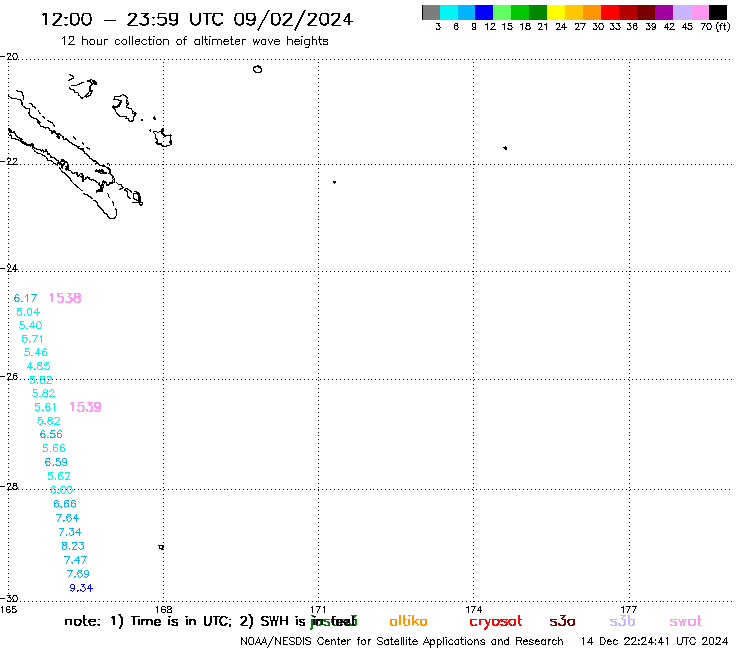
Task: Click the purple swatch in the color legend
Action: pos(664,12)
